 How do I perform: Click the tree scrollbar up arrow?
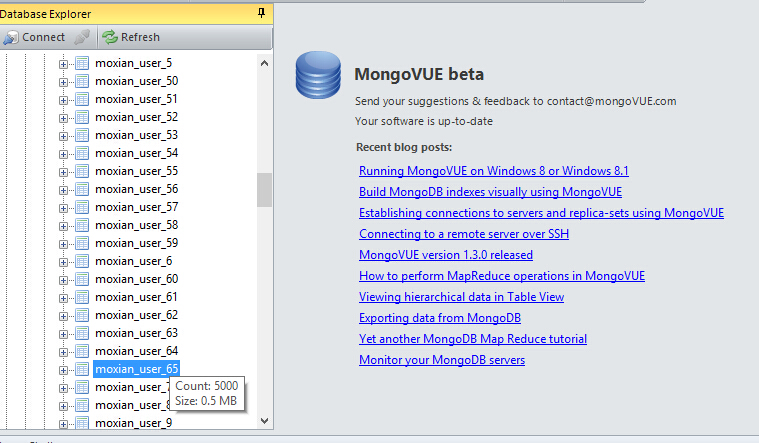coord(264,63)
